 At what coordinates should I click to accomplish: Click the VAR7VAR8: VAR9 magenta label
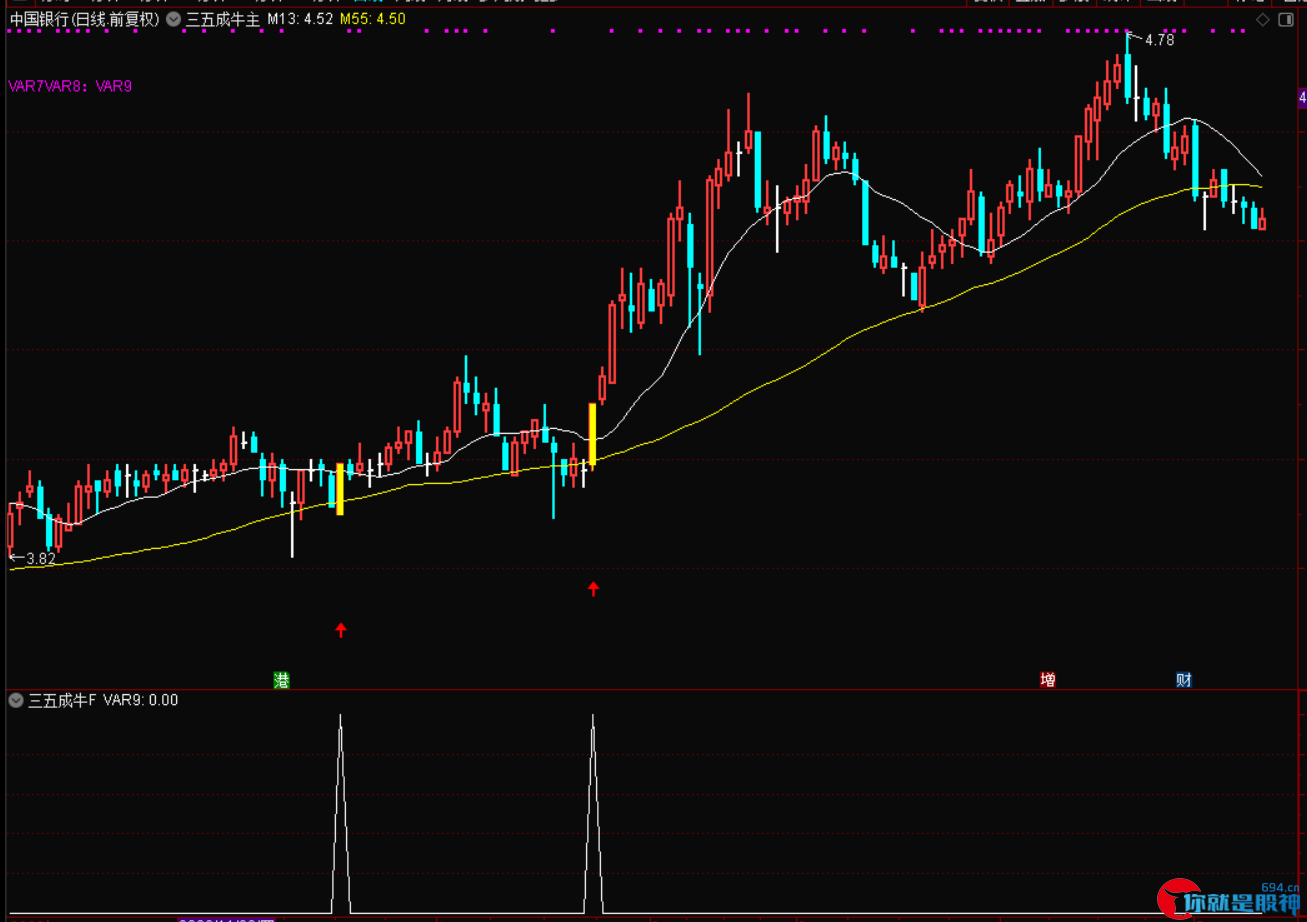pos(70,87)
